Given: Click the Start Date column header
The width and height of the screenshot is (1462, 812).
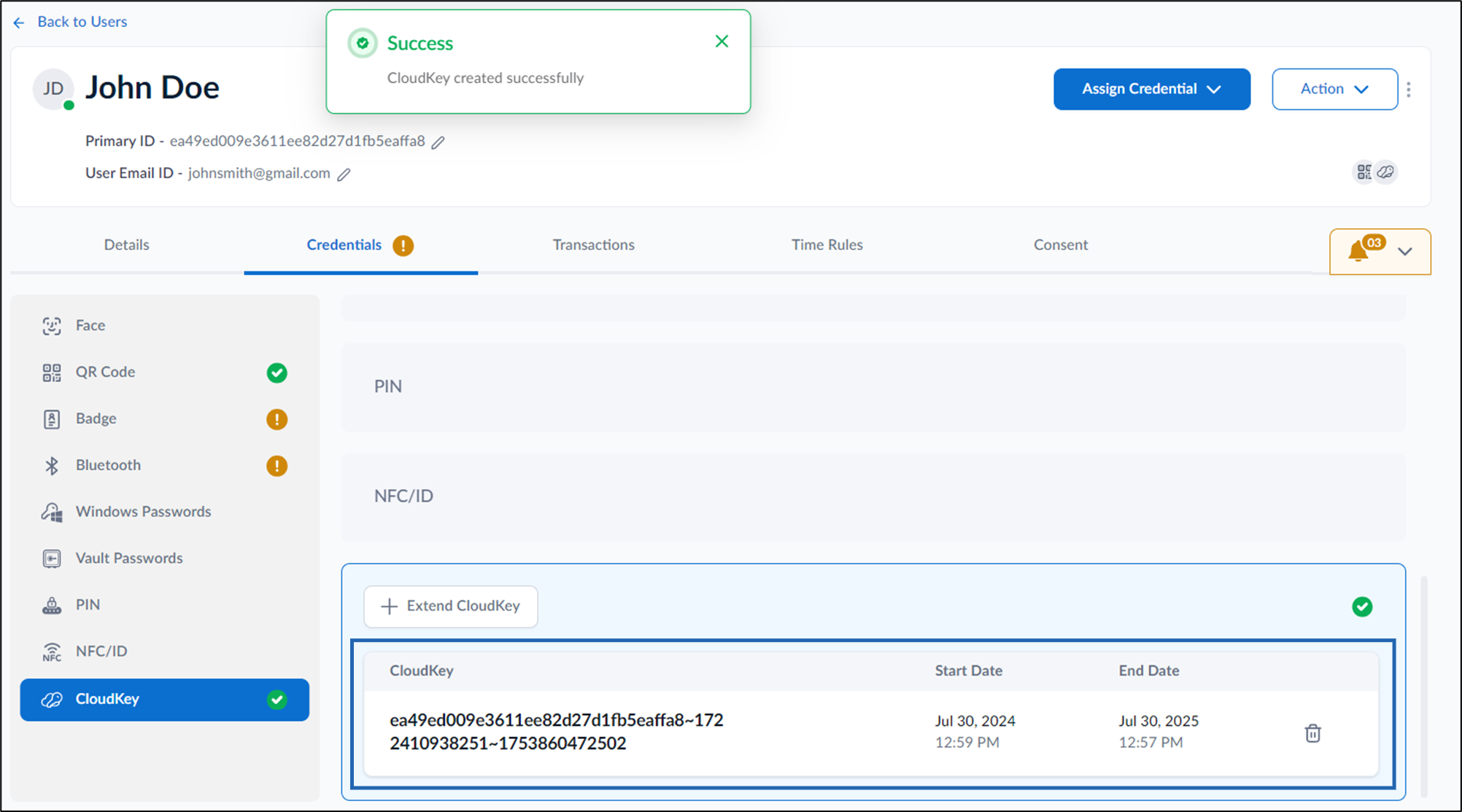Looking at the screenshot, I should click(x=968, y=671).
